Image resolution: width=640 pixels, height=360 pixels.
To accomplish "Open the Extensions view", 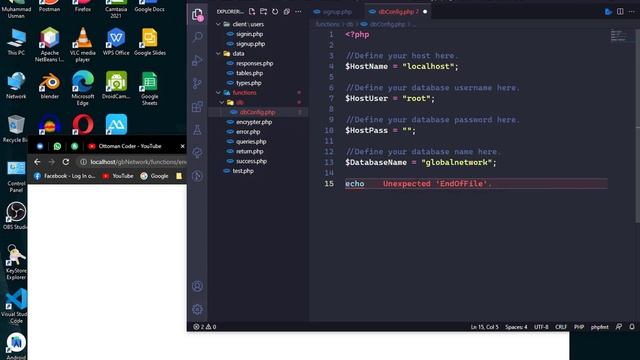I will pos(198,107).
